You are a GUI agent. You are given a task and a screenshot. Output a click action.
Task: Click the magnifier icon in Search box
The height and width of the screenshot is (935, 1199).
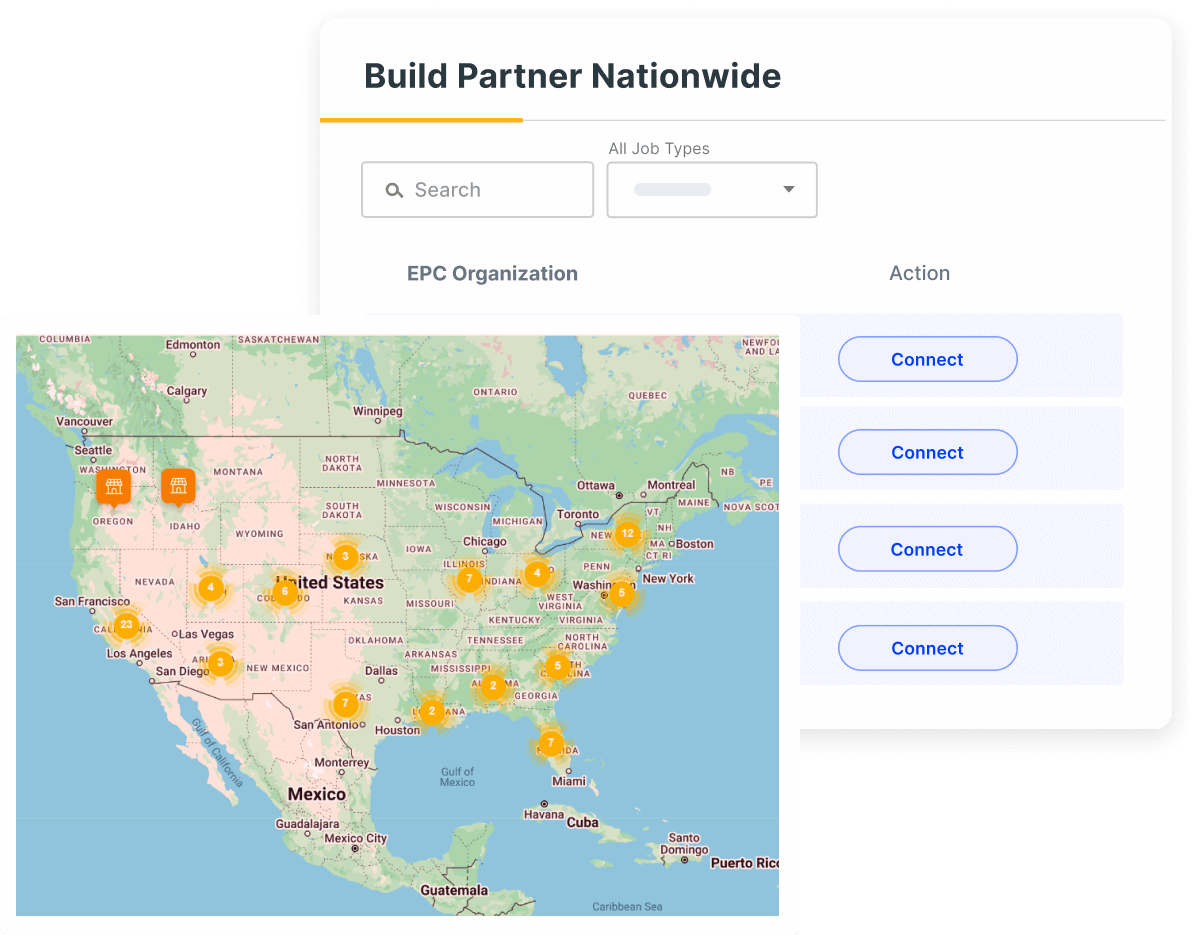[395, 190]
